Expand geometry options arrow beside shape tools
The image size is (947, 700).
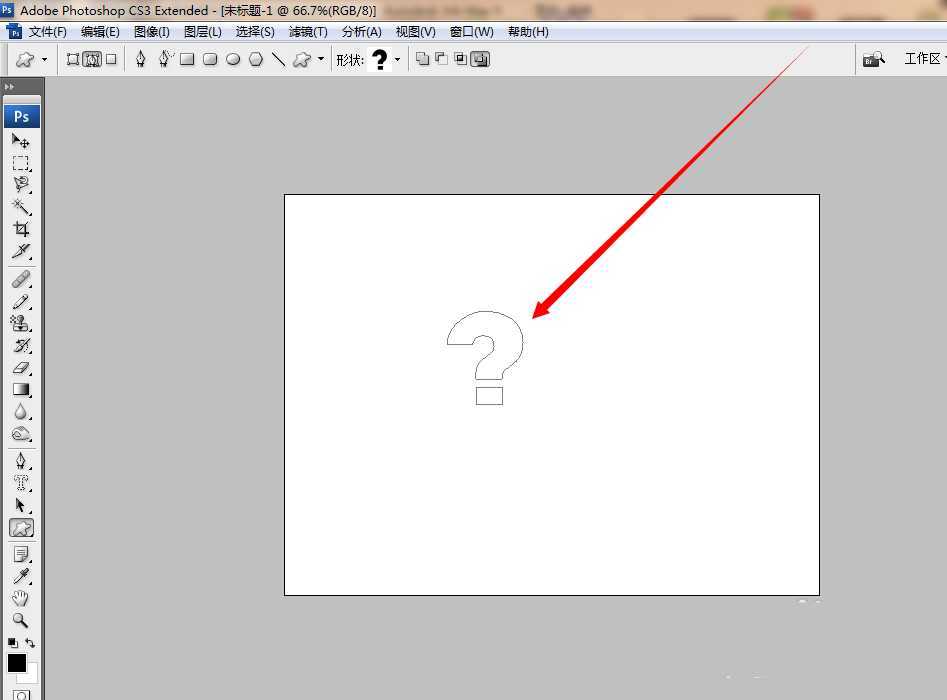point(320,60)
